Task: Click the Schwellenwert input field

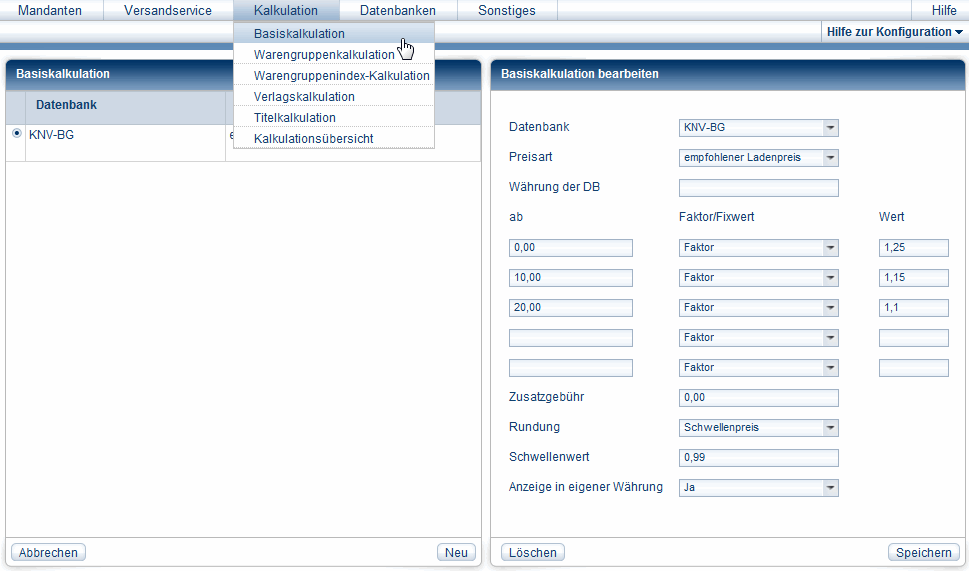Action: click(758, 458)
